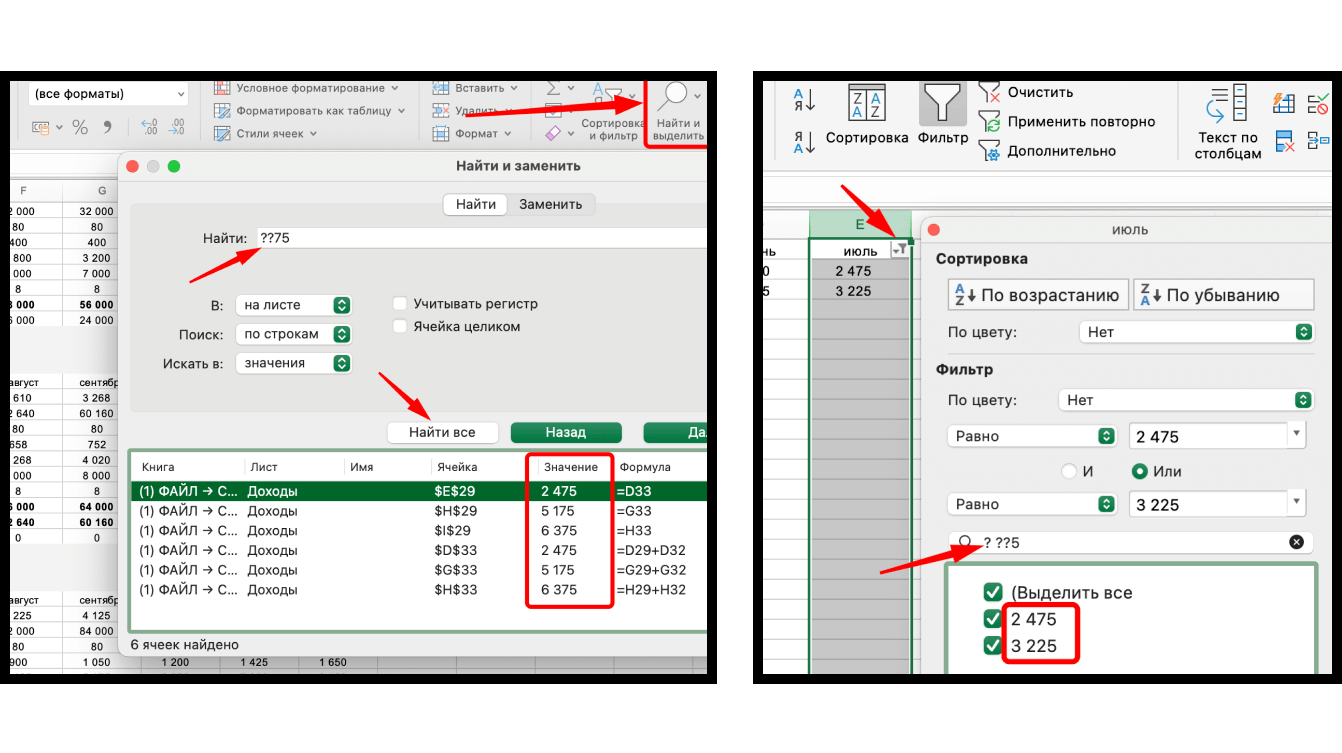Open the Look in values dropdown
The height and width of the screenshot is (753, 1342).
[294, 363]
